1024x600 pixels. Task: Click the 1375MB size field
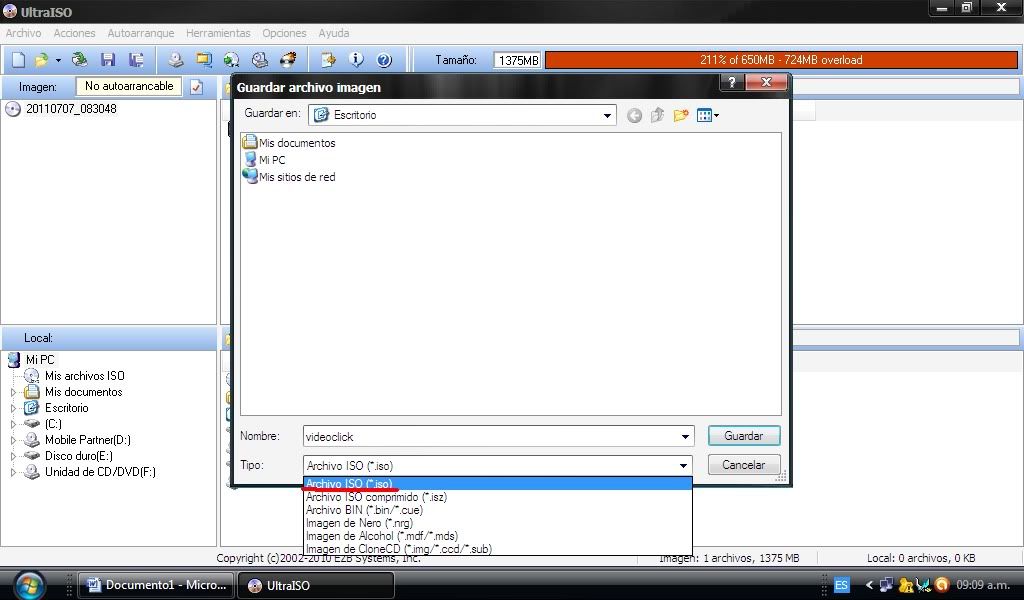click(x=517, y=60)
